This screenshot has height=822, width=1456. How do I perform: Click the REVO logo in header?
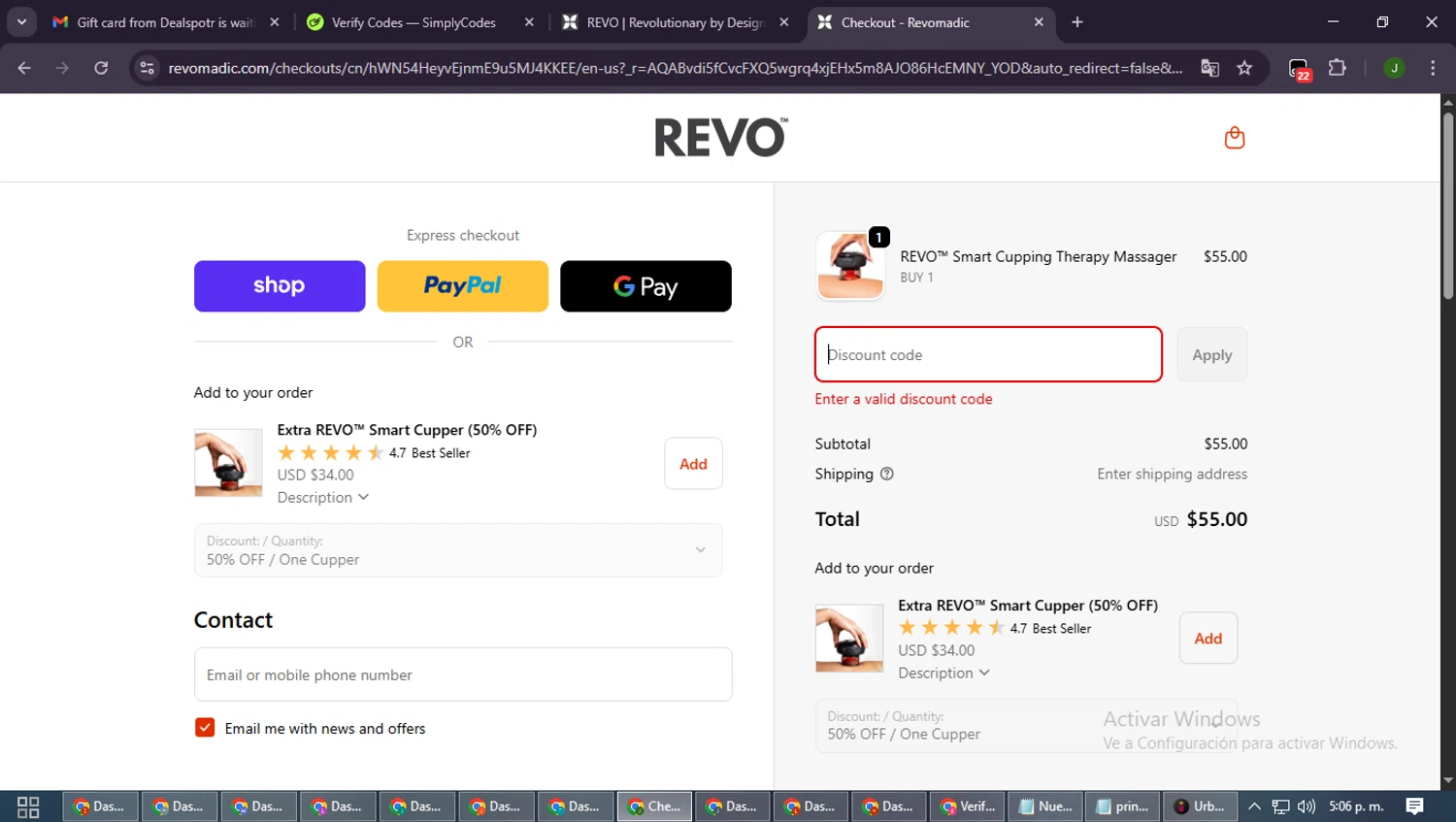(x=721, y=138)
